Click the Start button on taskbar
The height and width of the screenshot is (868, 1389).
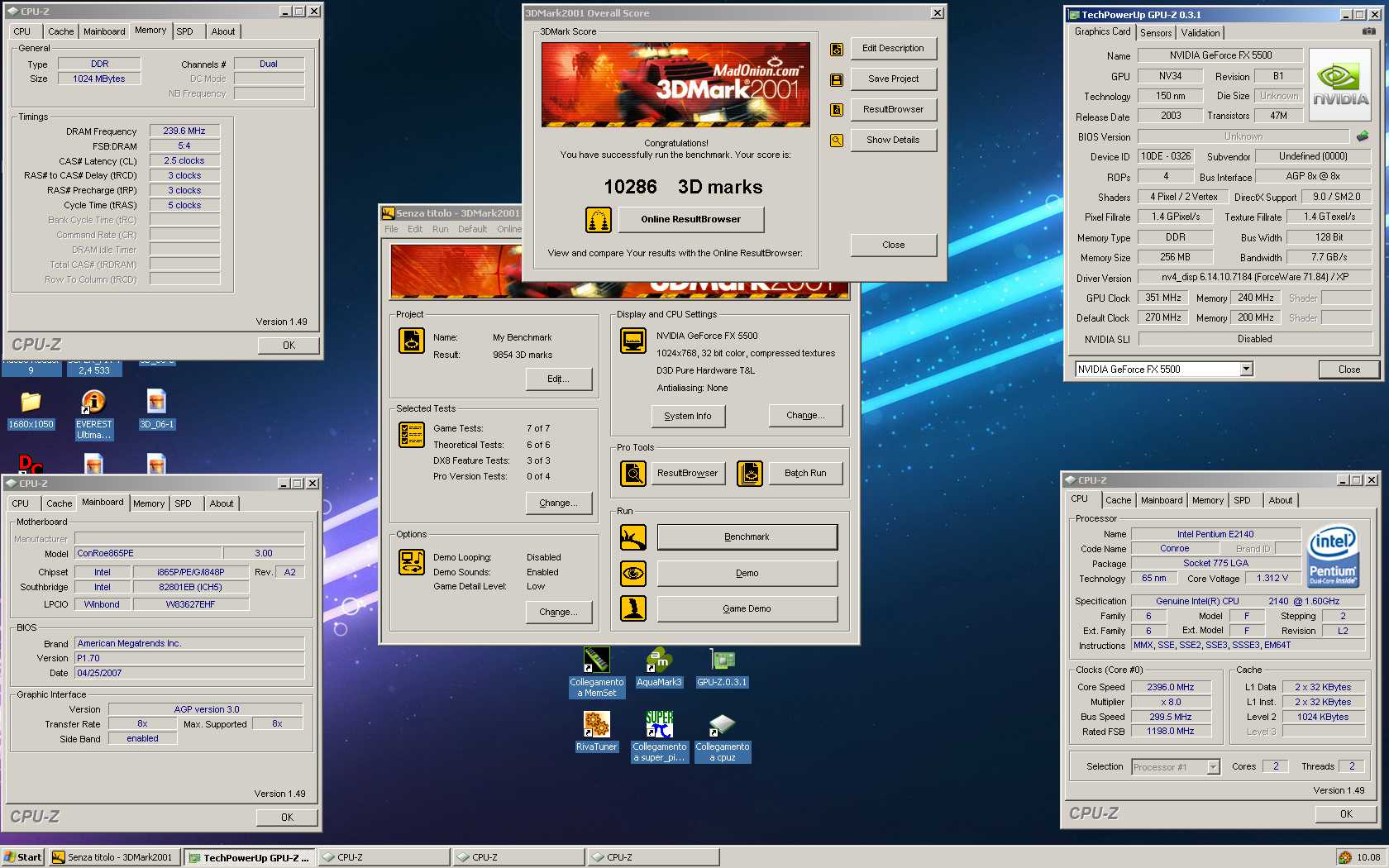coord(23,857)
